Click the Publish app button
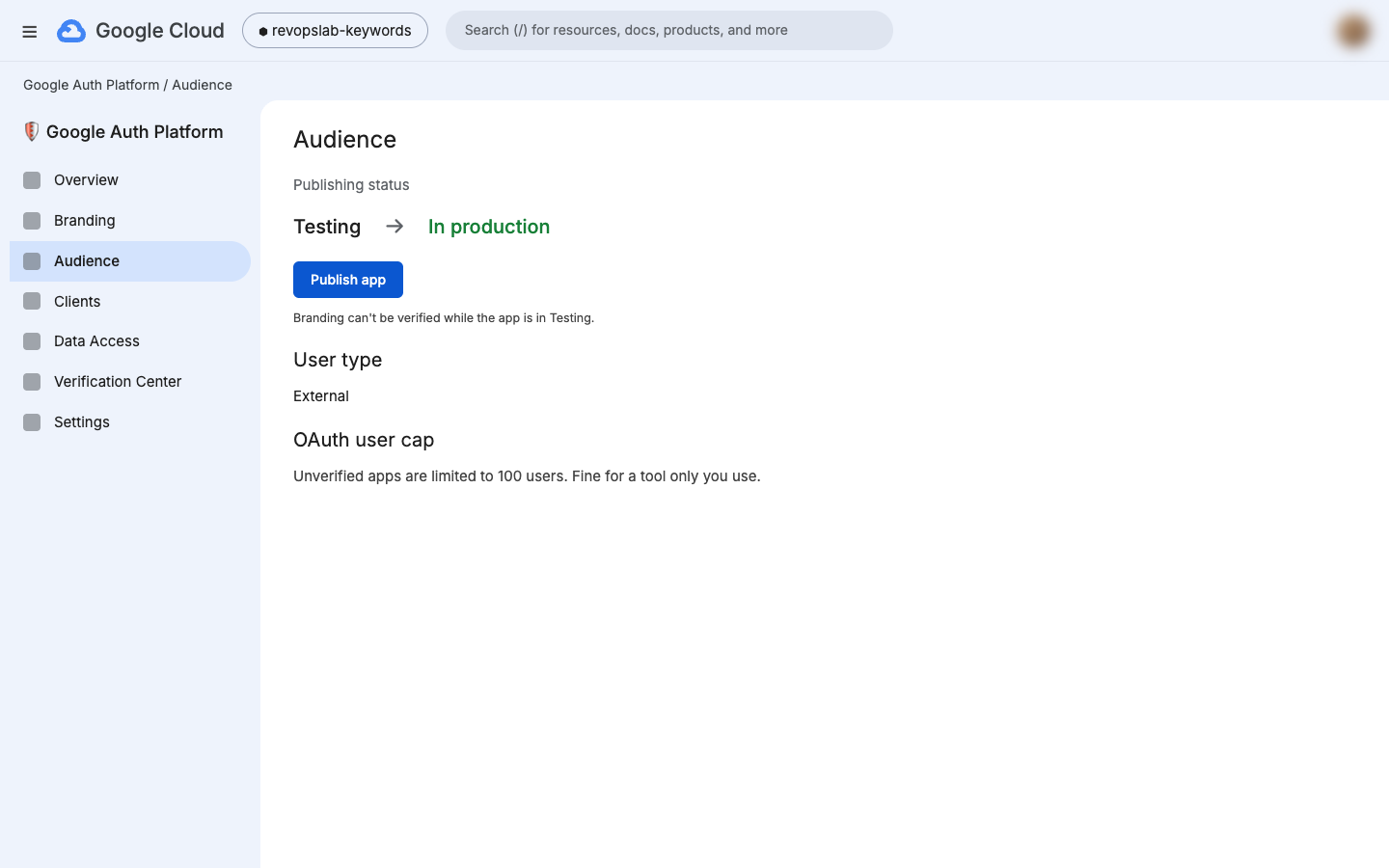 coord(348,280)
